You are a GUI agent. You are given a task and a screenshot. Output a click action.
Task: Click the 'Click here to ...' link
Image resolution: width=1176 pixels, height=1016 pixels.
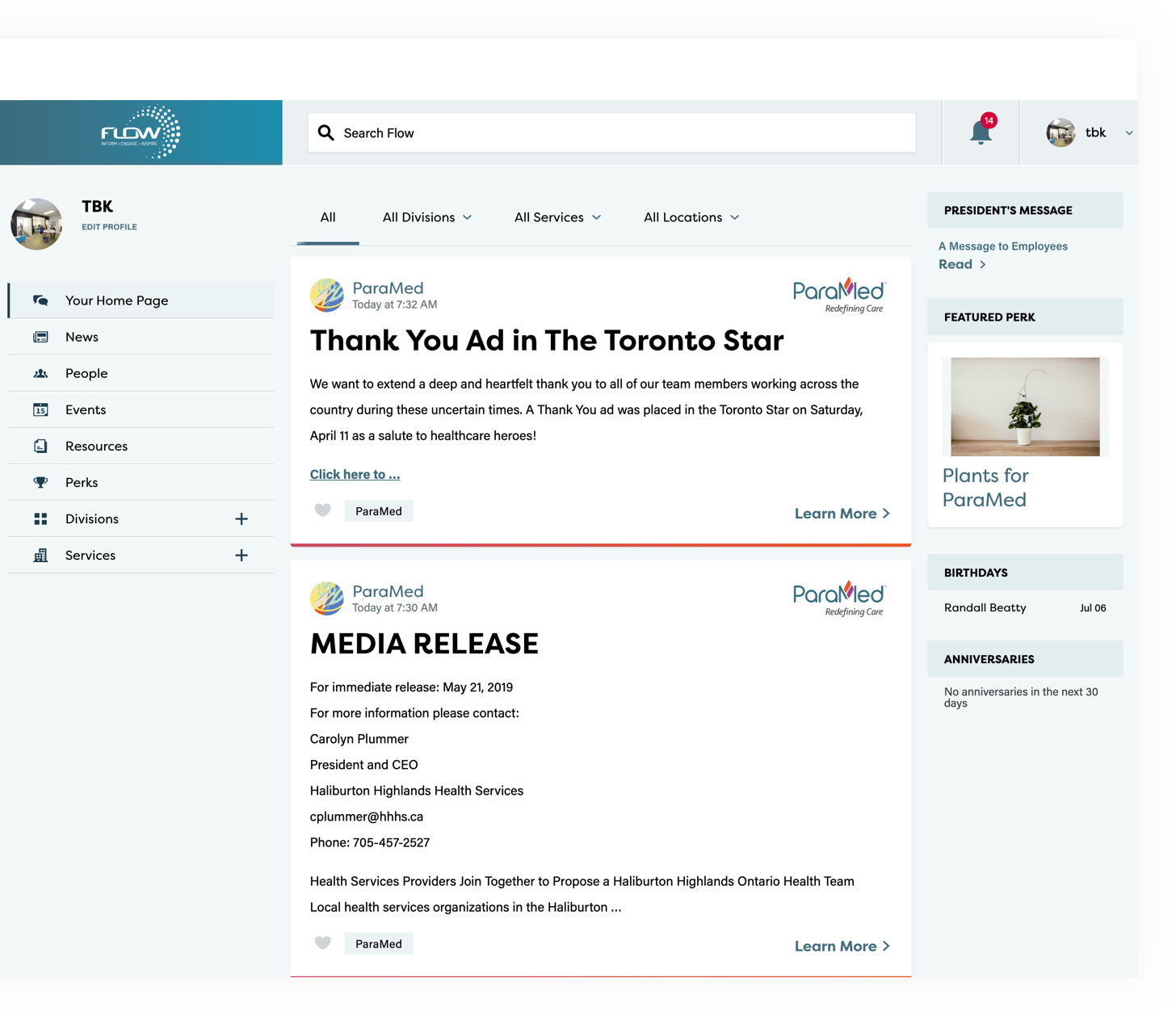[355, 474]
